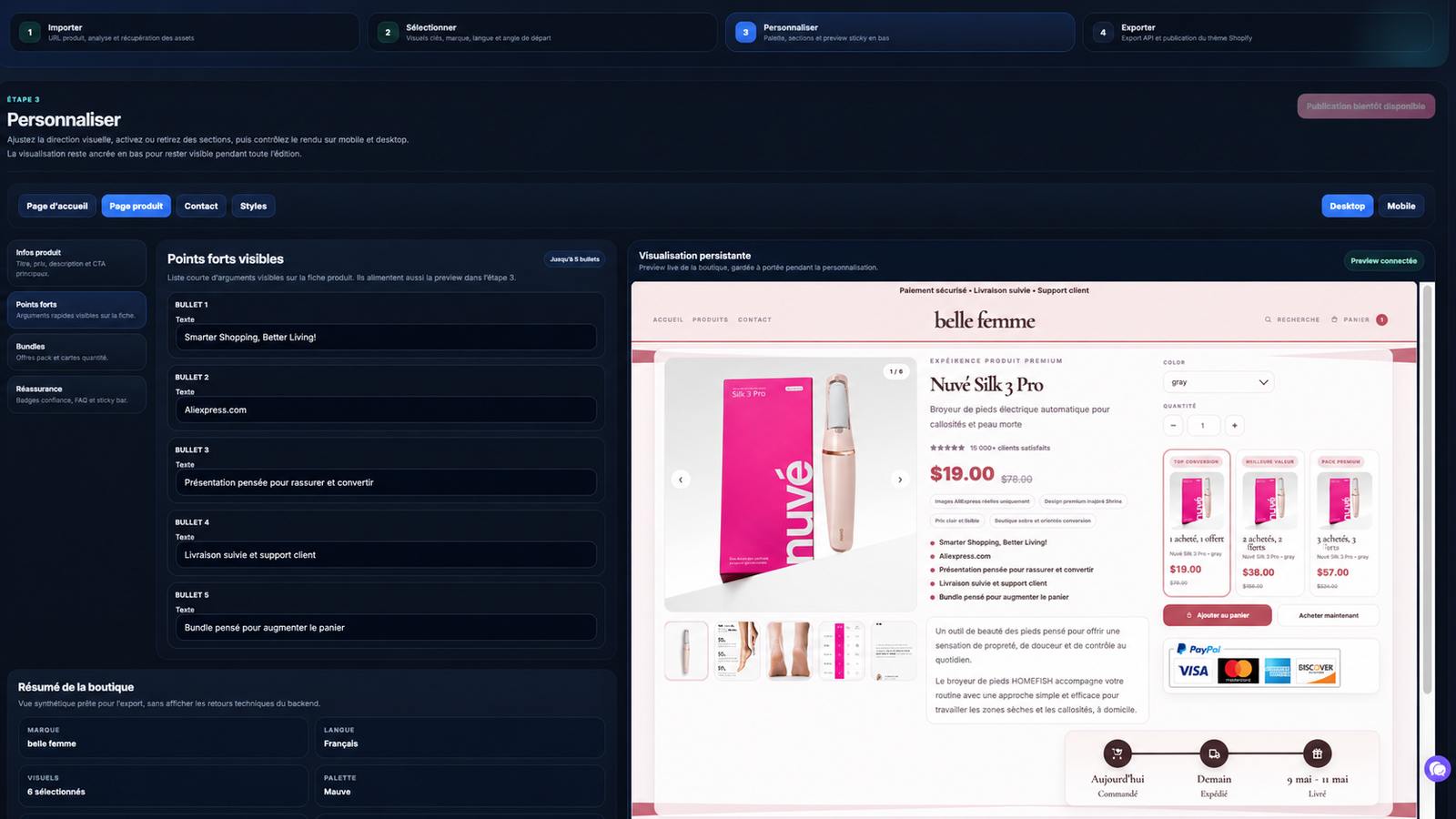Click the Discover card logo

[x=1315, y=670]
